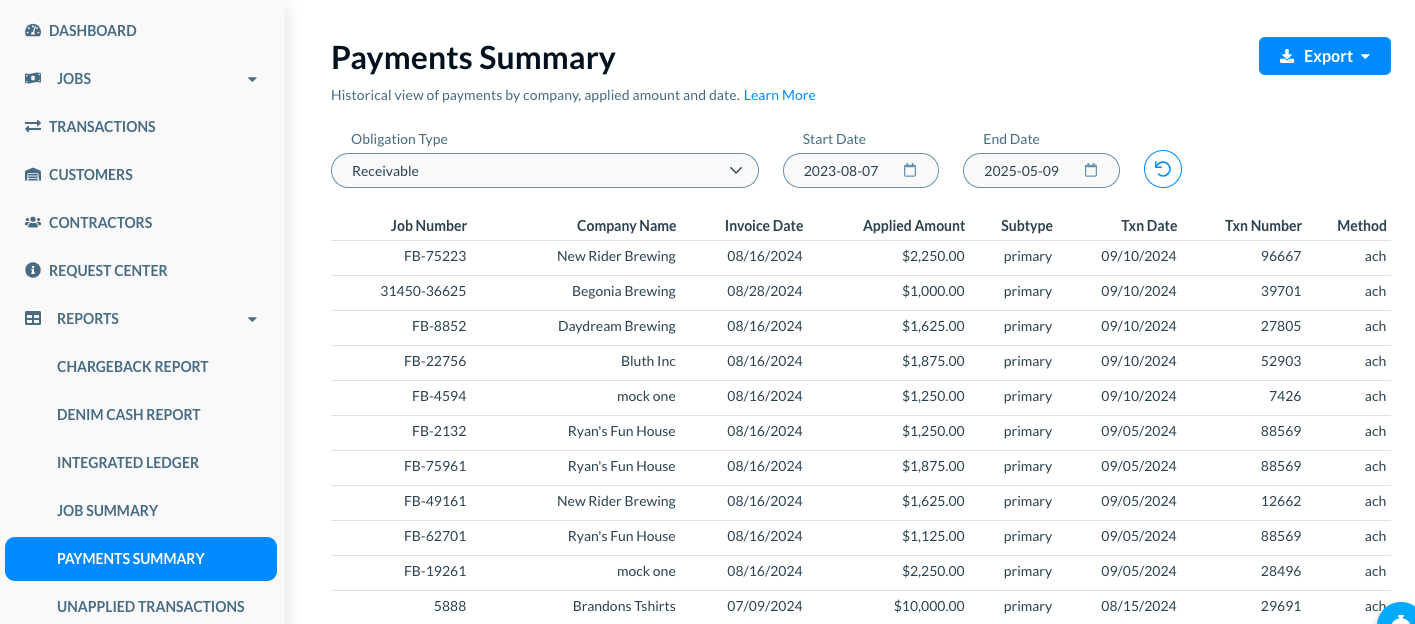1415x624 pixels.
Task: Click the Request Center info icon
Action: [x=33, y=271]
